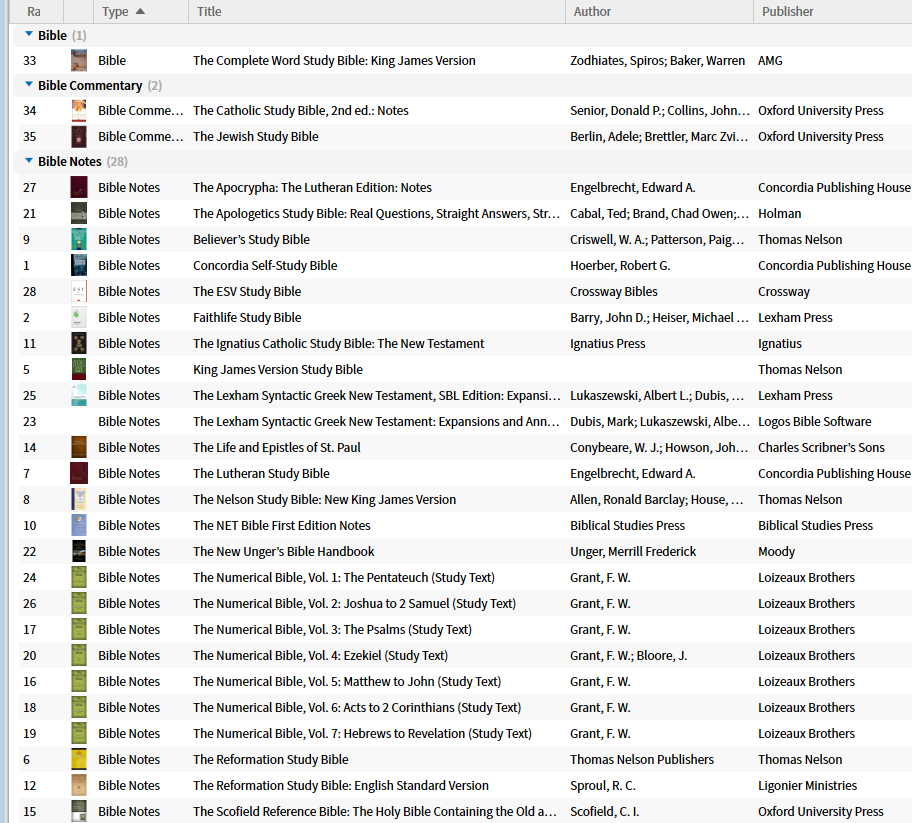Select title 'The Lutheran Study Bible'

[261, 473]
